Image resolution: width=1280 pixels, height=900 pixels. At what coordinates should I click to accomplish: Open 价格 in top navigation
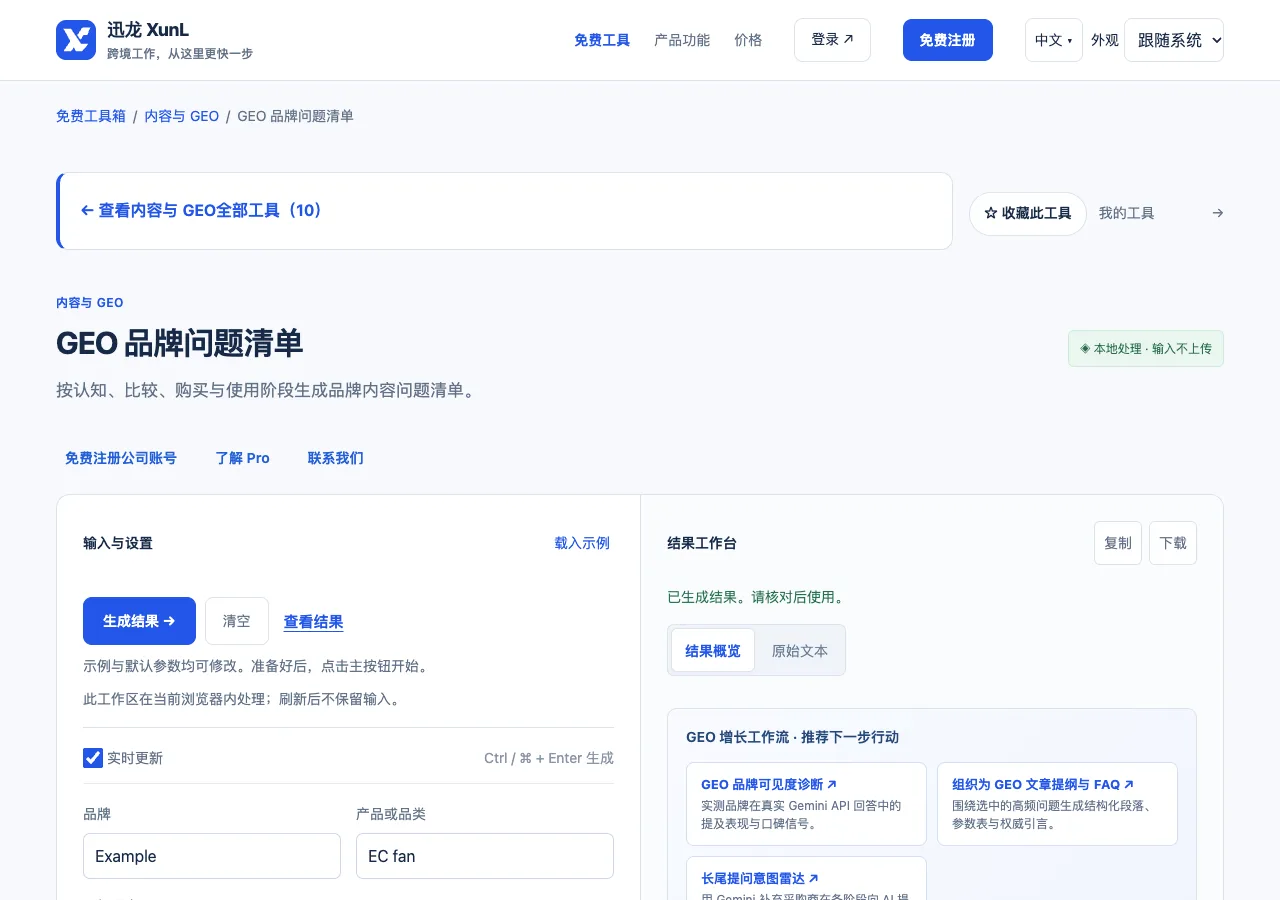click(748, 40)
